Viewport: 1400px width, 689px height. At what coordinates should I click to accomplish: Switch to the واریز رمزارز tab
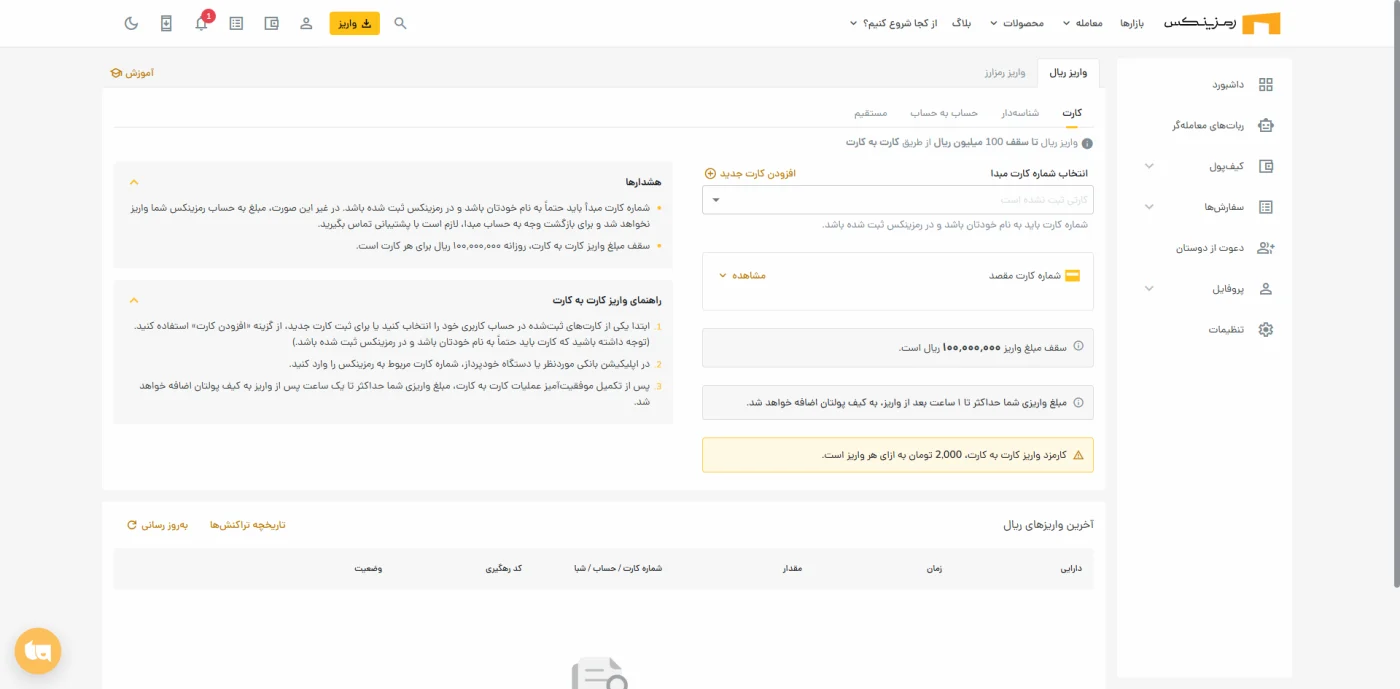(1005, 73)
